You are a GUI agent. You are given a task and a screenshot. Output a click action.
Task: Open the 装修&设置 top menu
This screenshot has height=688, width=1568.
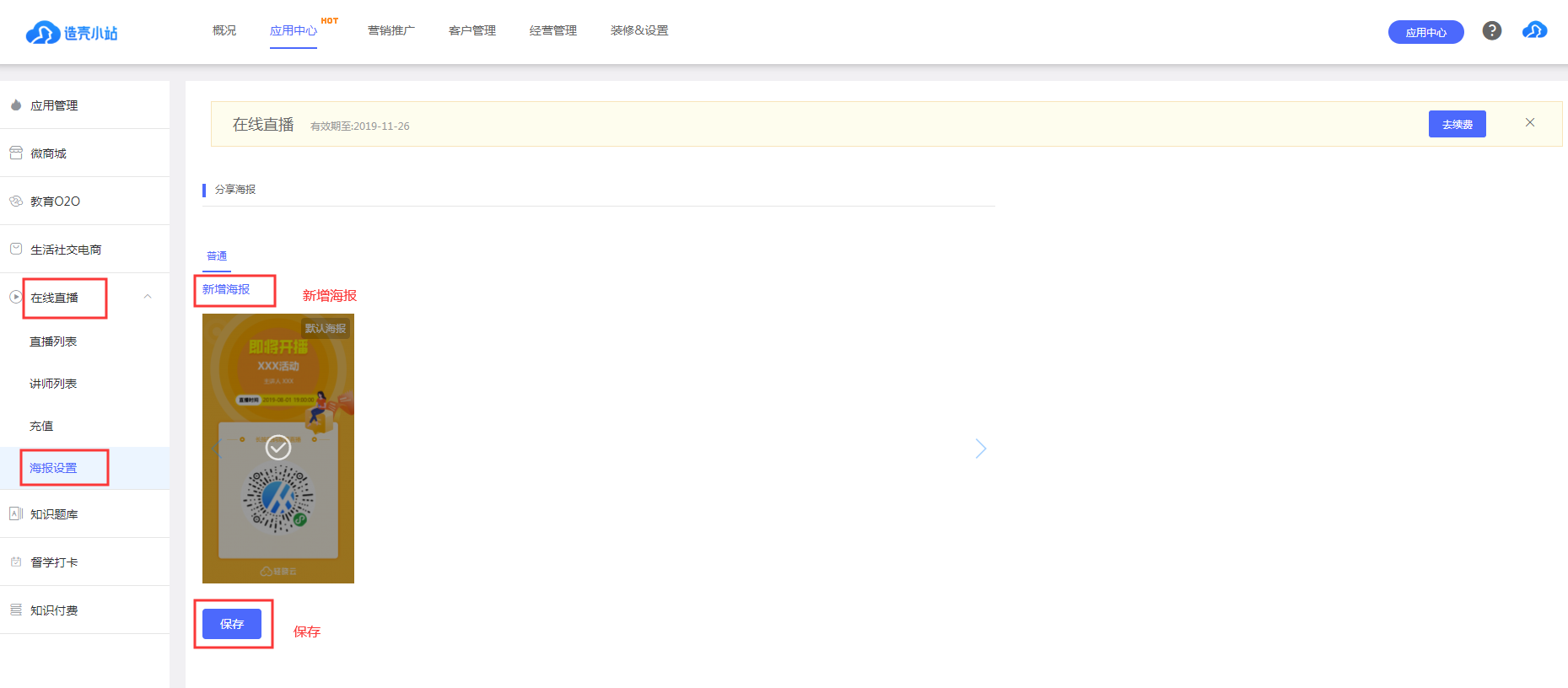(x=639, y=30)
